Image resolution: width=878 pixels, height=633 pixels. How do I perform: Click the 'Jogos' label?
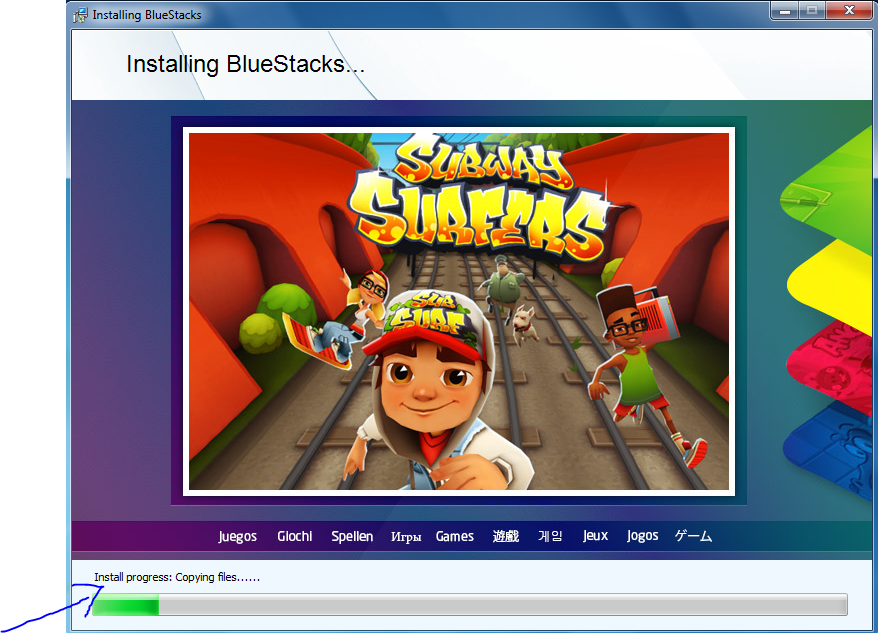pyautogui.click(x=642, y=536)
